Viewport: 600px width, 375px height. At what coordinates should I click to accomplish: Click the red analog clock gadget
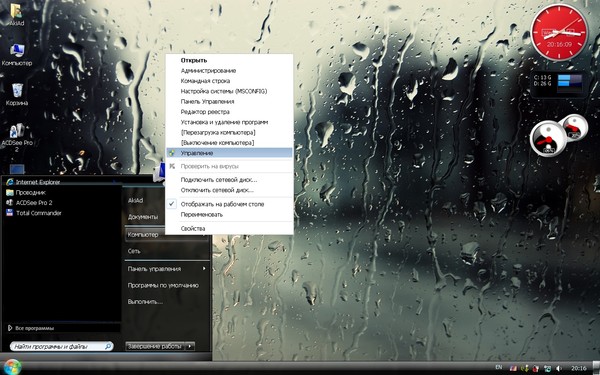coord(559,32)
